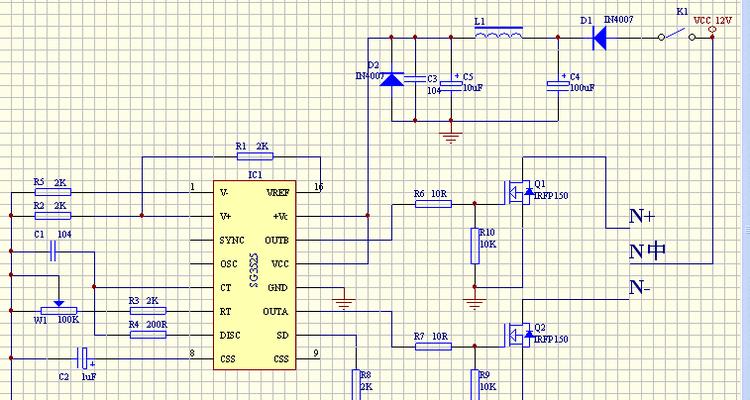Select MOSFET Q1 IRFP150 symbol
Image resolution: width=750 pixels, height=400 pixels.
coord(518,192)
